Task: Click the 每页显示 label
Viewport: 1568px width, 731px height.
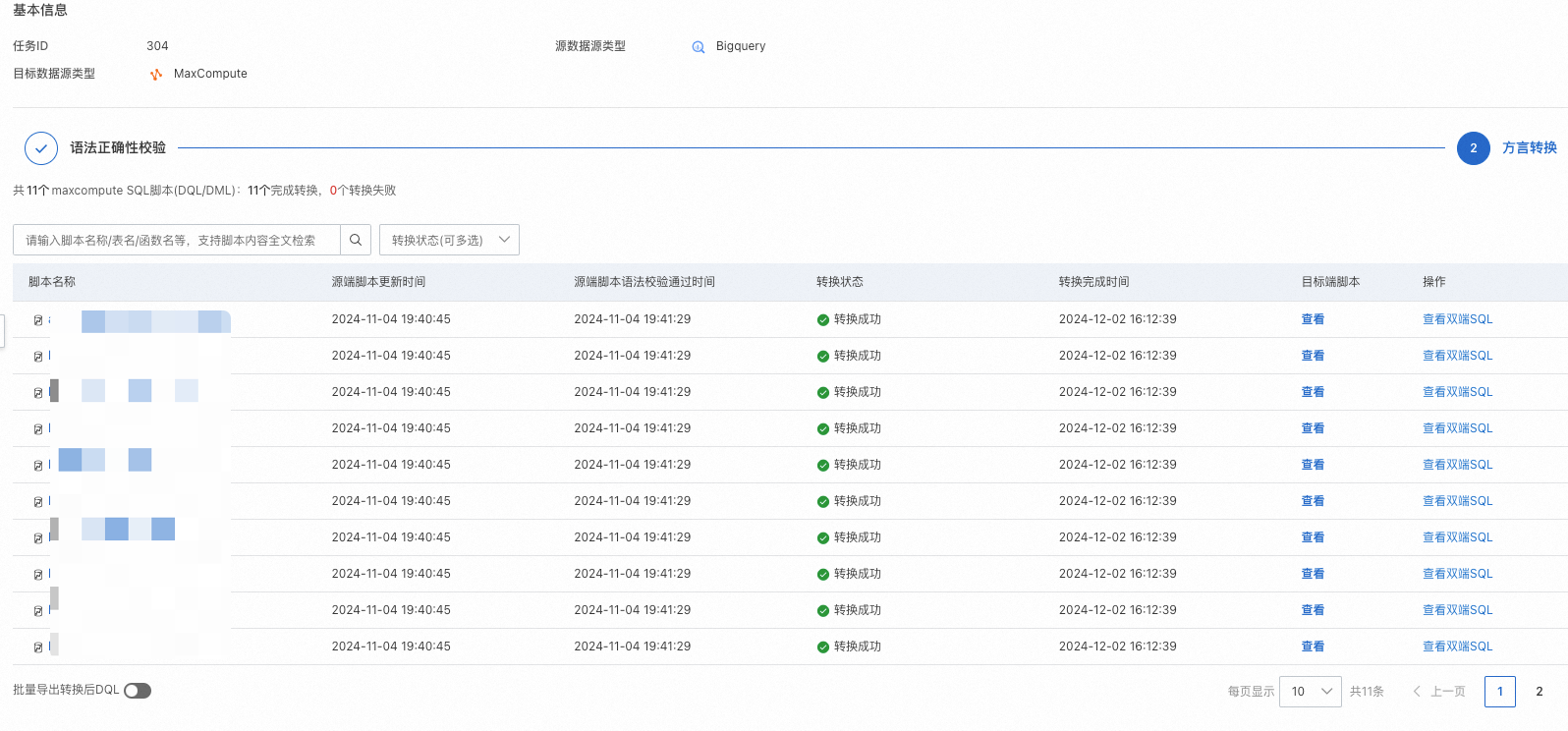Action: pos(1251,692)
